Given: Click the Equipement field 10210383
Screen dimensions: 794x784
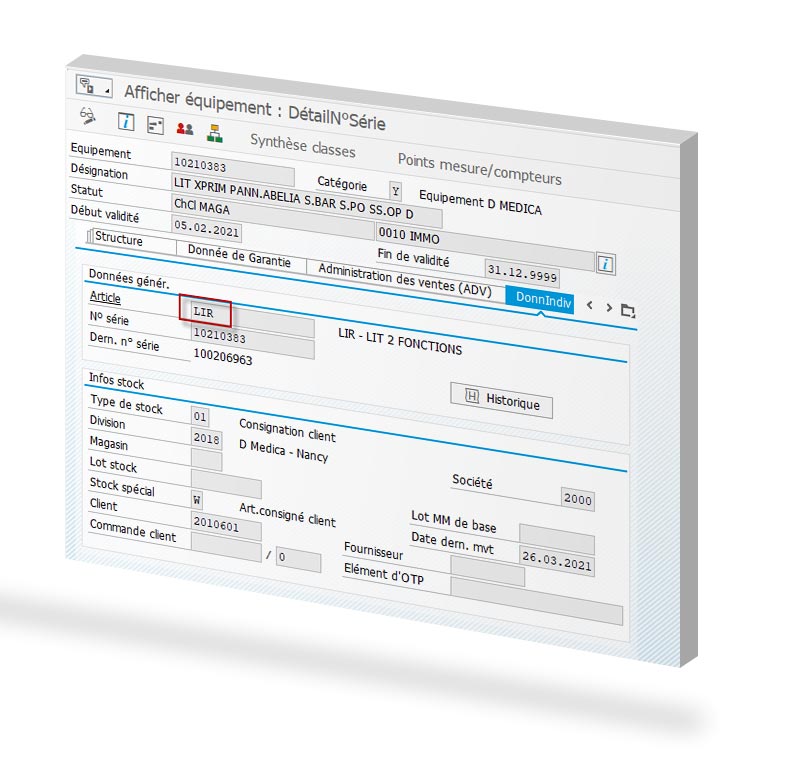Looking at the screenshot, I should [x=233, y=169].
